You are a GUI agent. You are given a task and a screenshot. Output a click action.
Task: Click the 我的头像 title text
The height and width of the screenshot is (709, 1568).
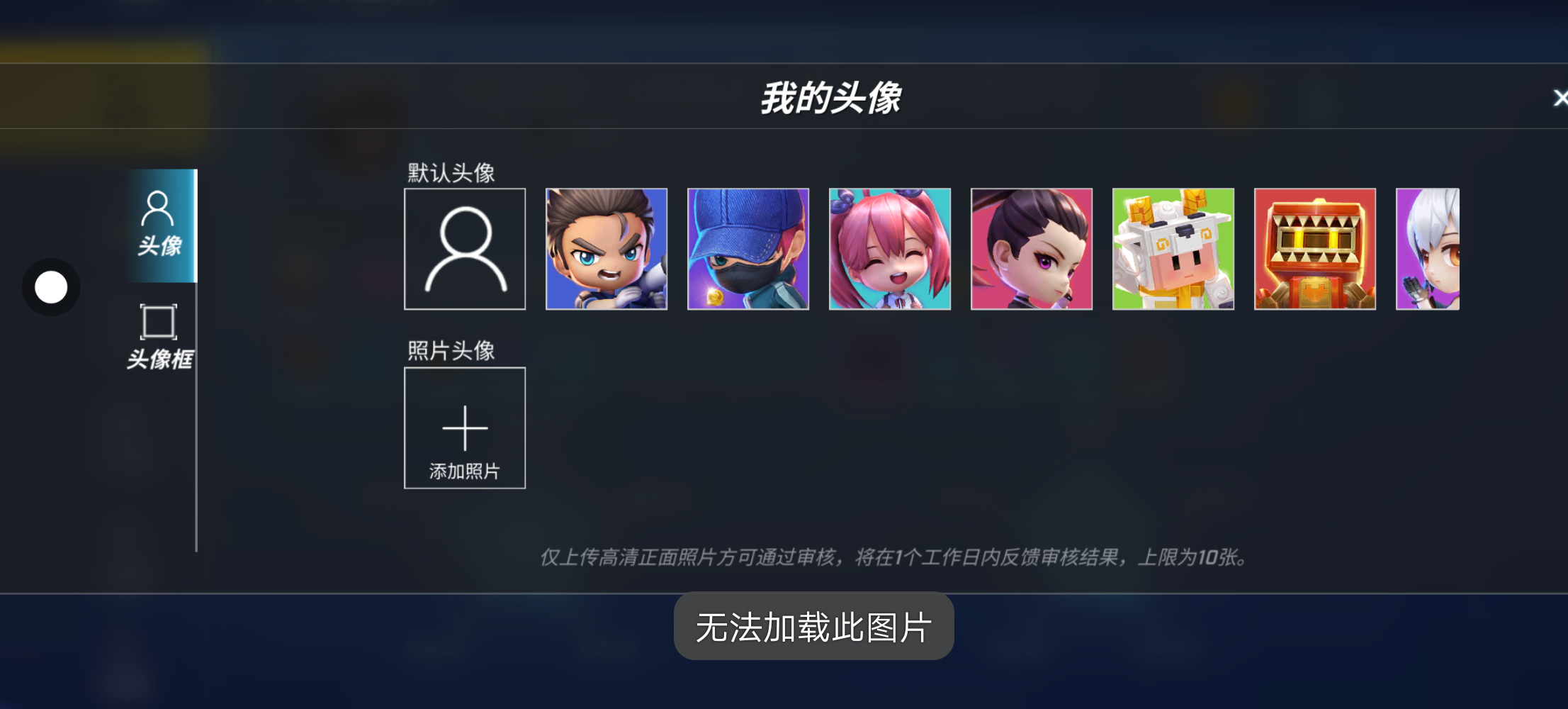coord(830,98)
